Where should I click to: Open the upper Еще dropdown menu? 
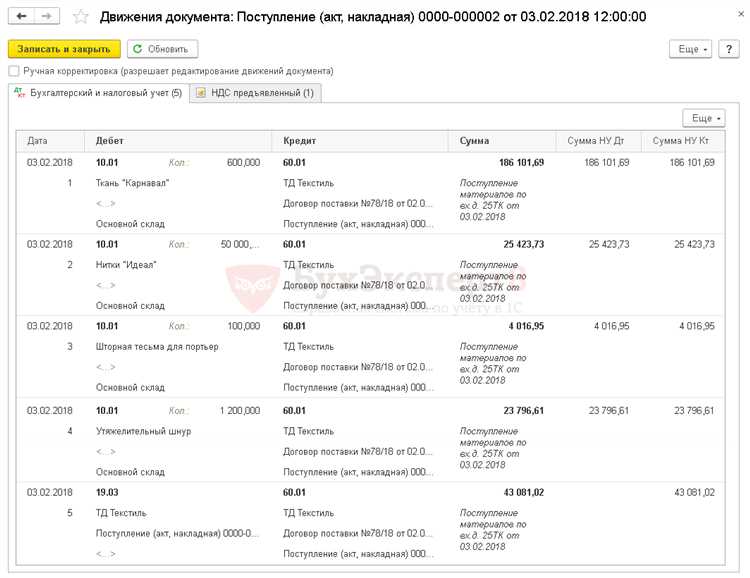(x=690, y=49)
